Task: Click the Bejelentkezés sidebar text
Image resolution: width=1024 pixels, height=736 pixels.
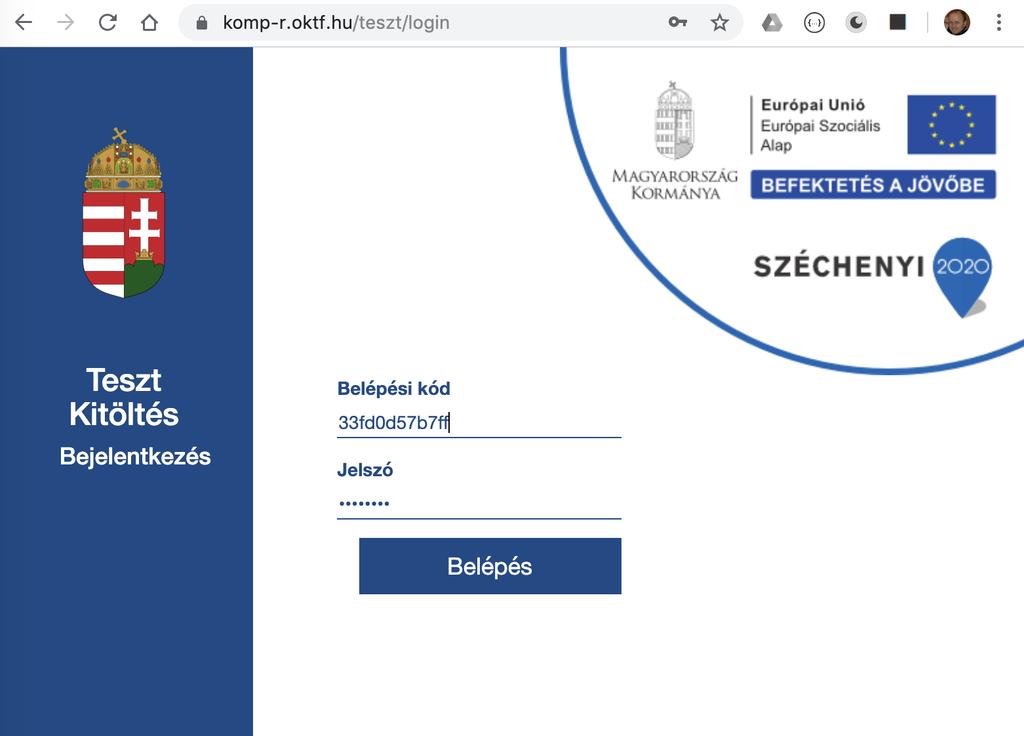Action: click(135, 456)
